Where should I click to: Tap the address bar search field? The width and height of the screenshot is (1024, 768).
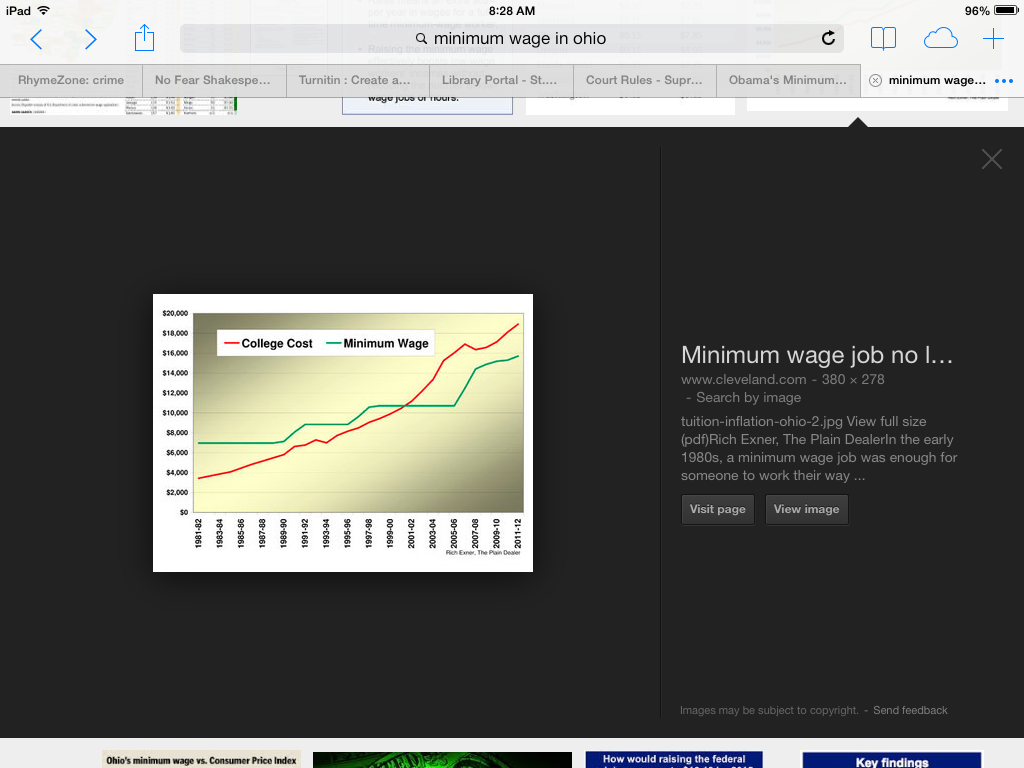coord(510,39)
